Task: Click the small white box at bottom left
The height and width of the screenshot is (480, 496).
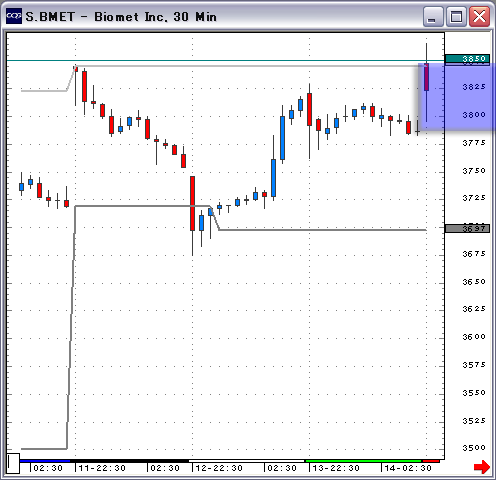Action: coord(13,463)
